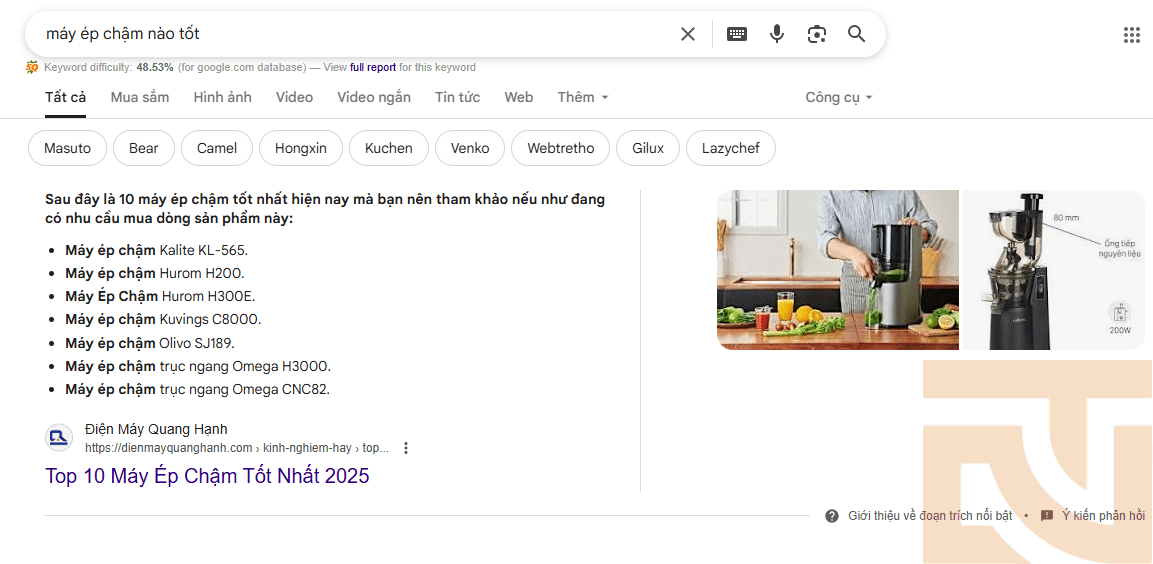Click the Điện Máy Quang Hạnh site name

(156, 429)
